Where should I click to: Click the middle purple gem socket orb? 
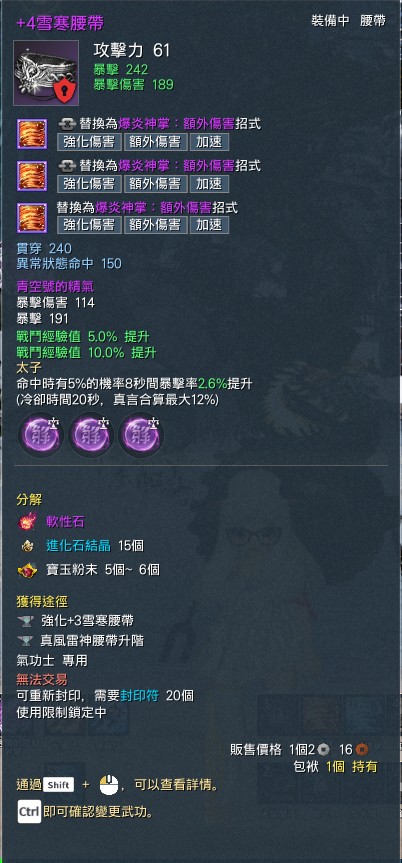click(x=90, y=435)
